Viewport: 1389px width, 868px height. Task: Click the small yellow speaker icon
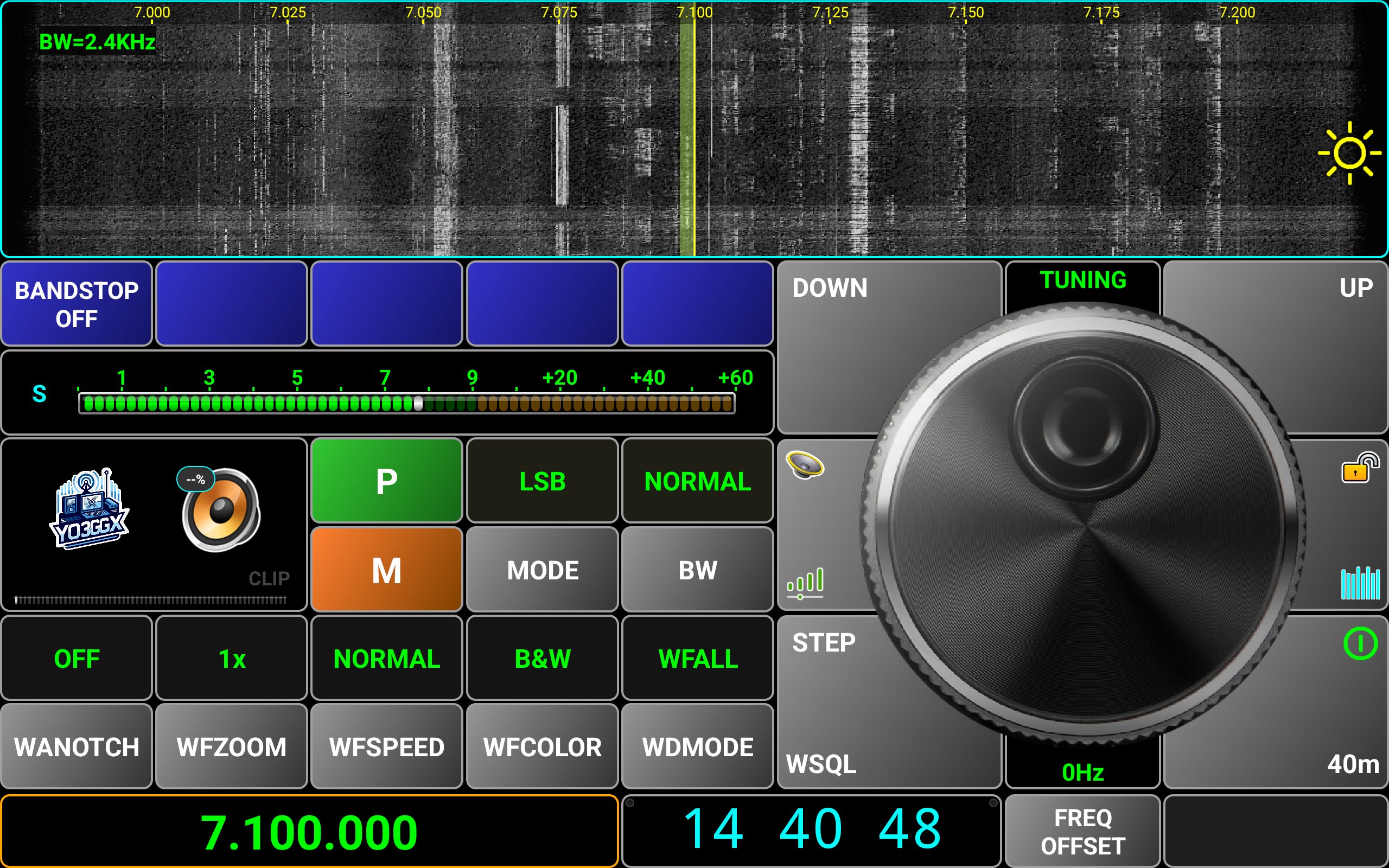(805, 465)
